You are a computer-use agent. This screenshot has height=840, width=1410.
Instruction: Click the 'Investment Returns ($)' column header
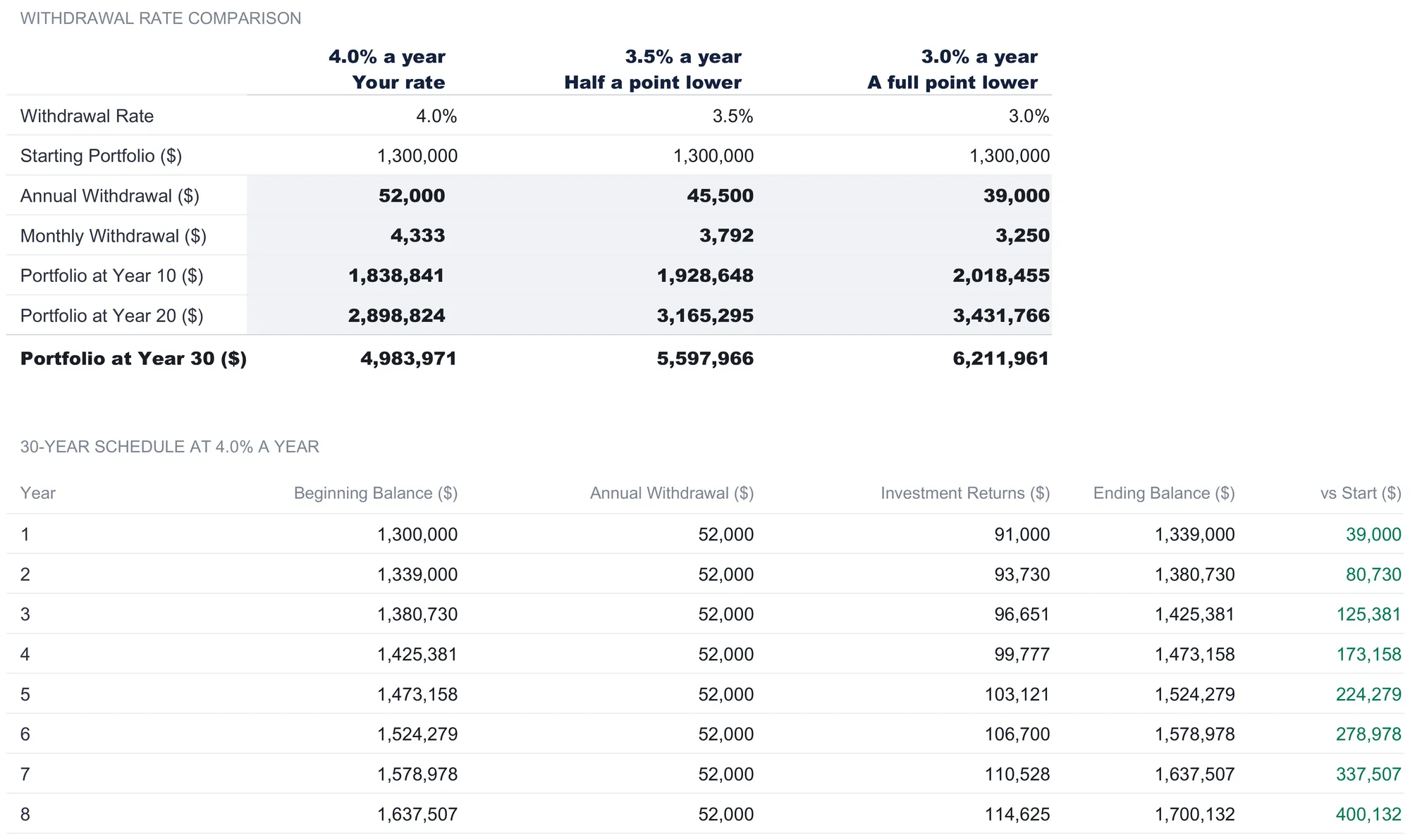(x=965, y=493)
